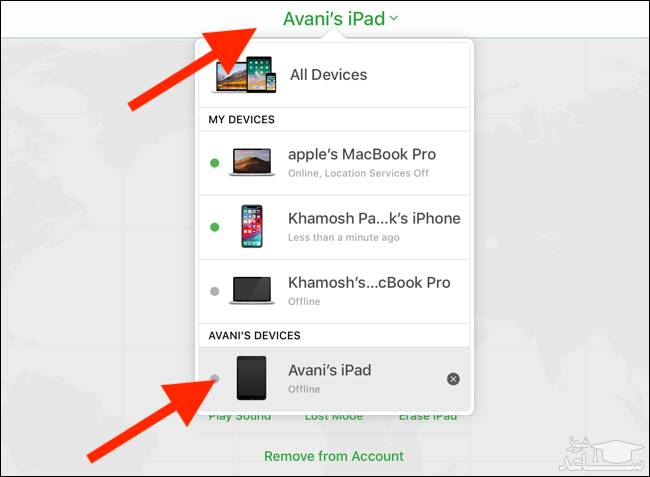The width and height of the screenshot is (650, 477).
Task: Click the offline Khamosh MacBook Pro icon
Action: coord(252,291)
